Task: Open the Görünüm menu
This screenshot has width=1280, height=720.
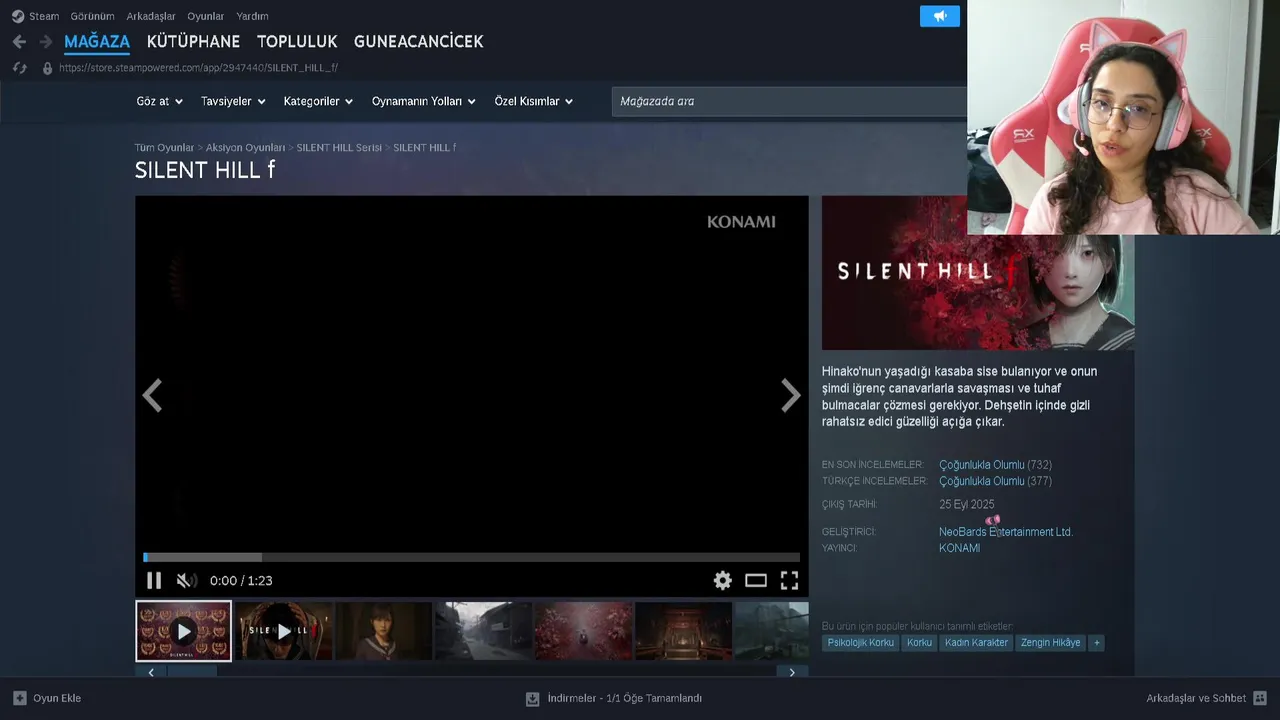Action: pyautogui.click(x=92, y=16)
